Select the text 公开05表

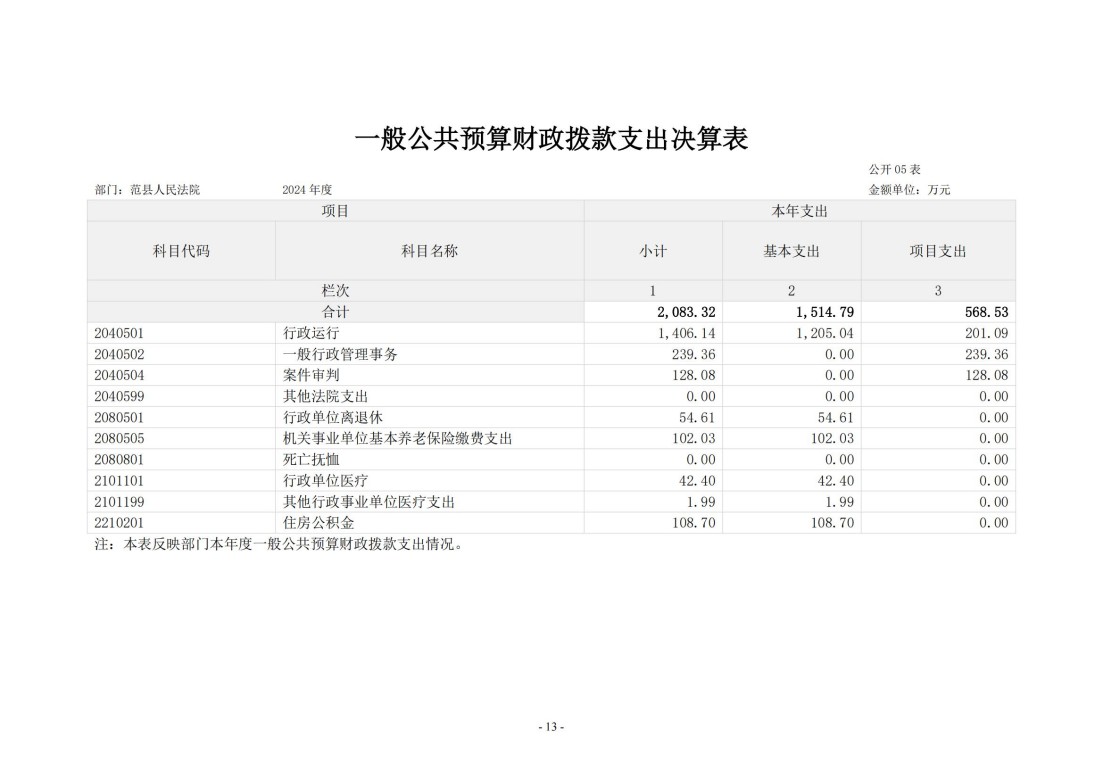894,170
